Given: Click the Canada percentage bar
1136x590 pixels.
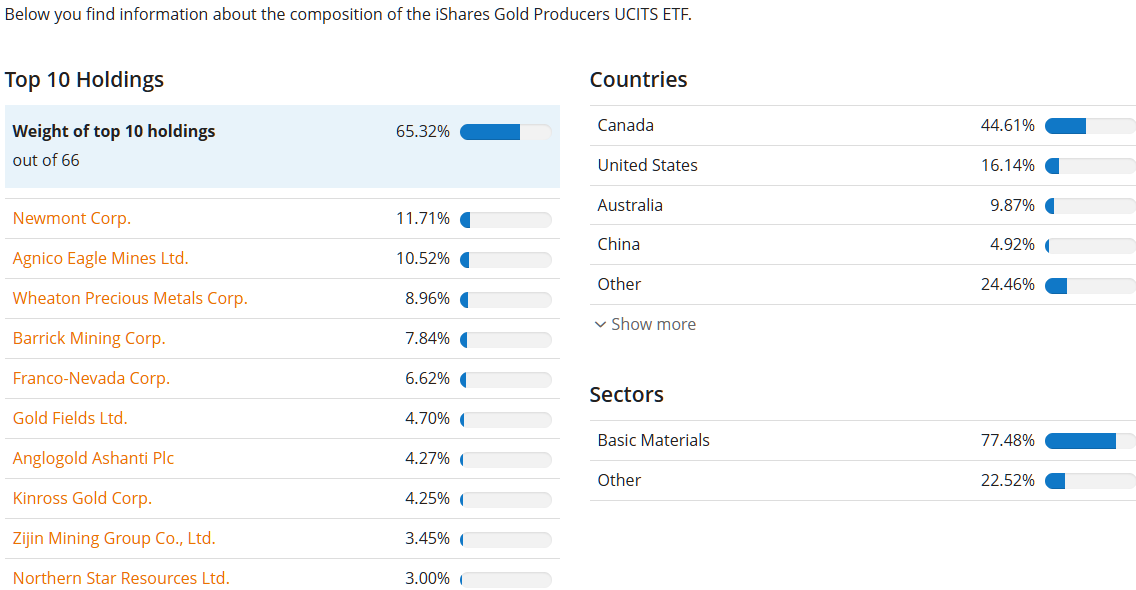Looking at the screenshot, I should point(1090,126).
